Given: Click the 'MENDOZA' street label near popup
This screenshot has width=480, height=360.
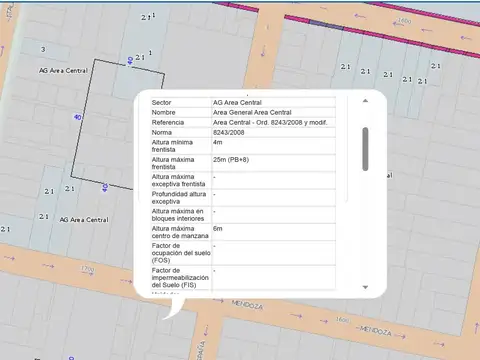Looking at the screenshot, I should click(247, 305).
